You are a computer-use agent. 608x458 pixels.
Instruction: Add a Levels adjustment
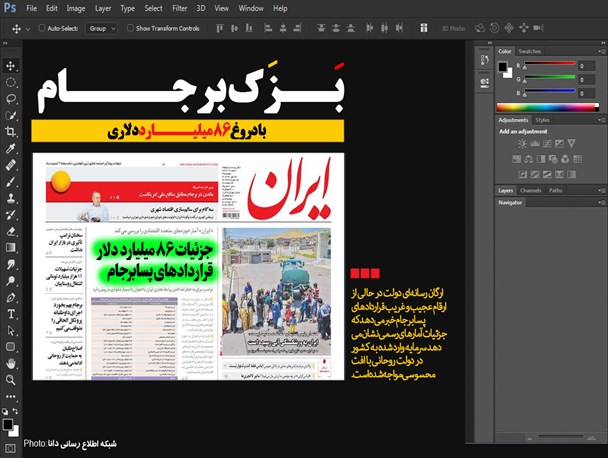[x=535, y=144]
